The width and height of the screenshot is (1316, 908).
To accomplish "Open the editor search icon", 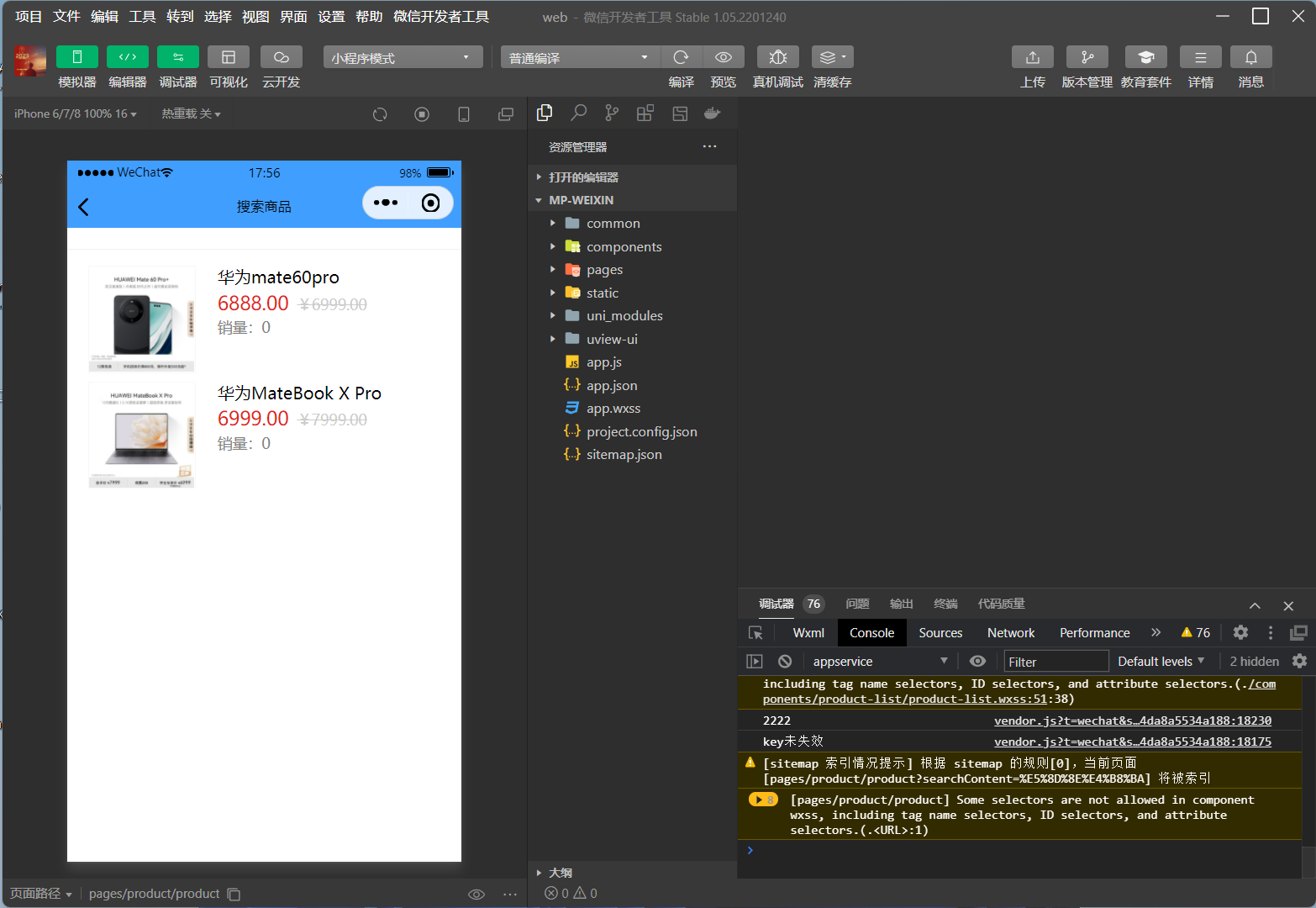I will tap(578, 113).
